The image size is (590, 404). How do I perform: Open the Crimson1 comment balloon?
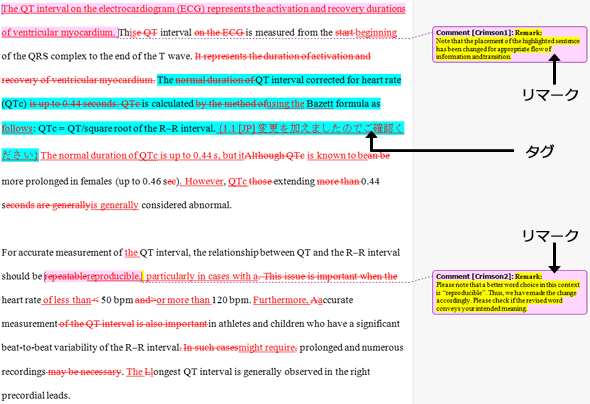(509, 44)
